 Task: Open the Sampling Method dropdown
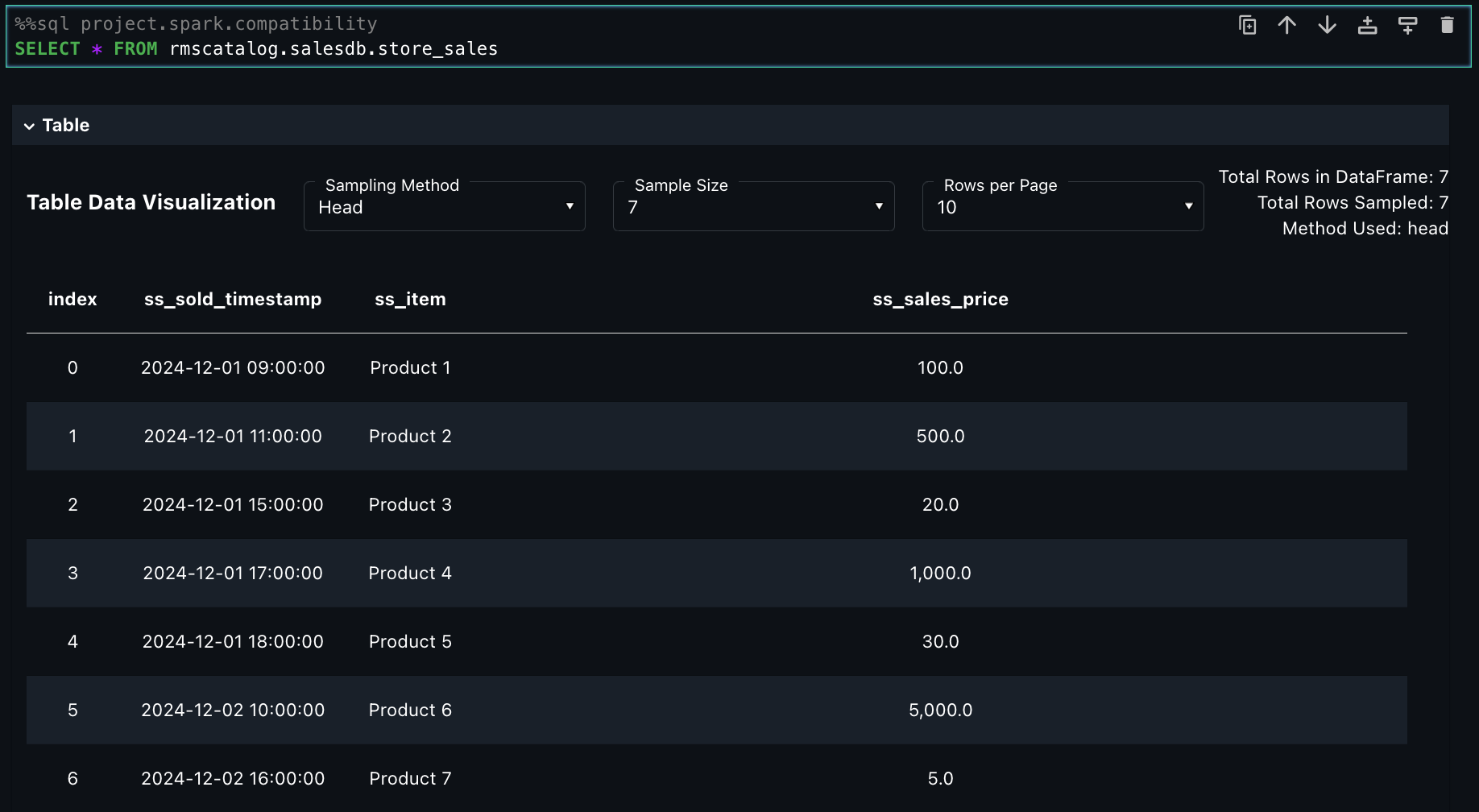(x=445, y=206)
